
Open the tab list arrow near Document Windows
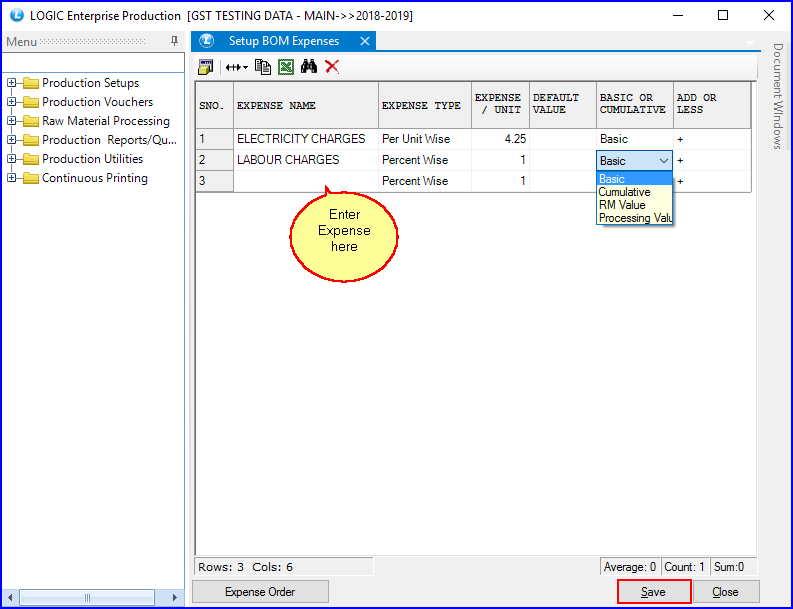(x=750, y=43)
